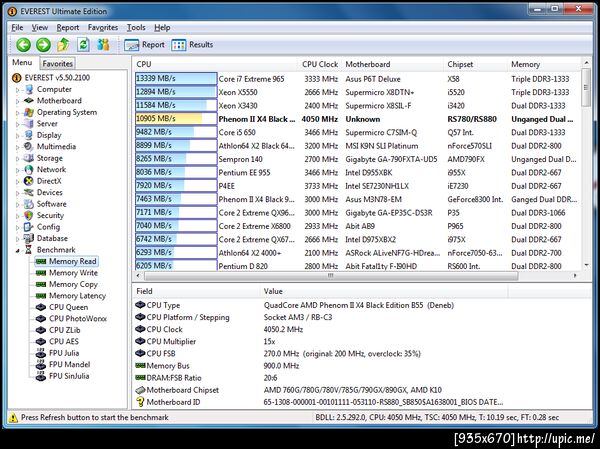Click the 10905 MB/s yellow result bar

(x=176, y=119)
